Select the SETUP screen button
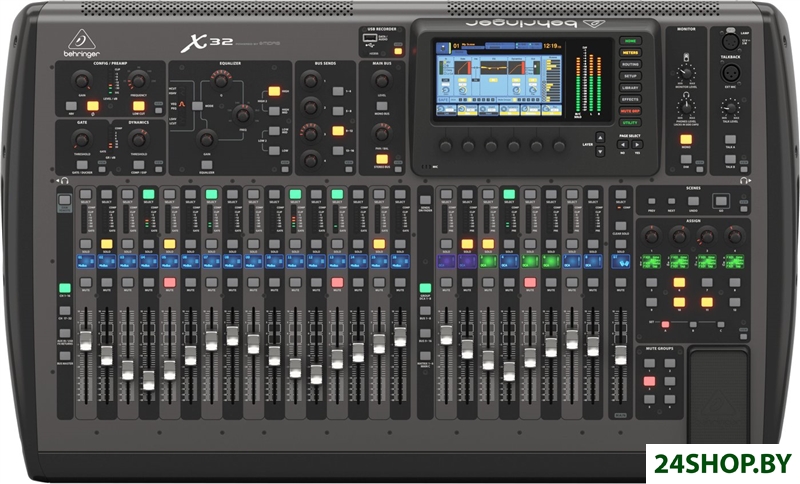The height and width of the screenshot is (484, 800). coord(630,76)
